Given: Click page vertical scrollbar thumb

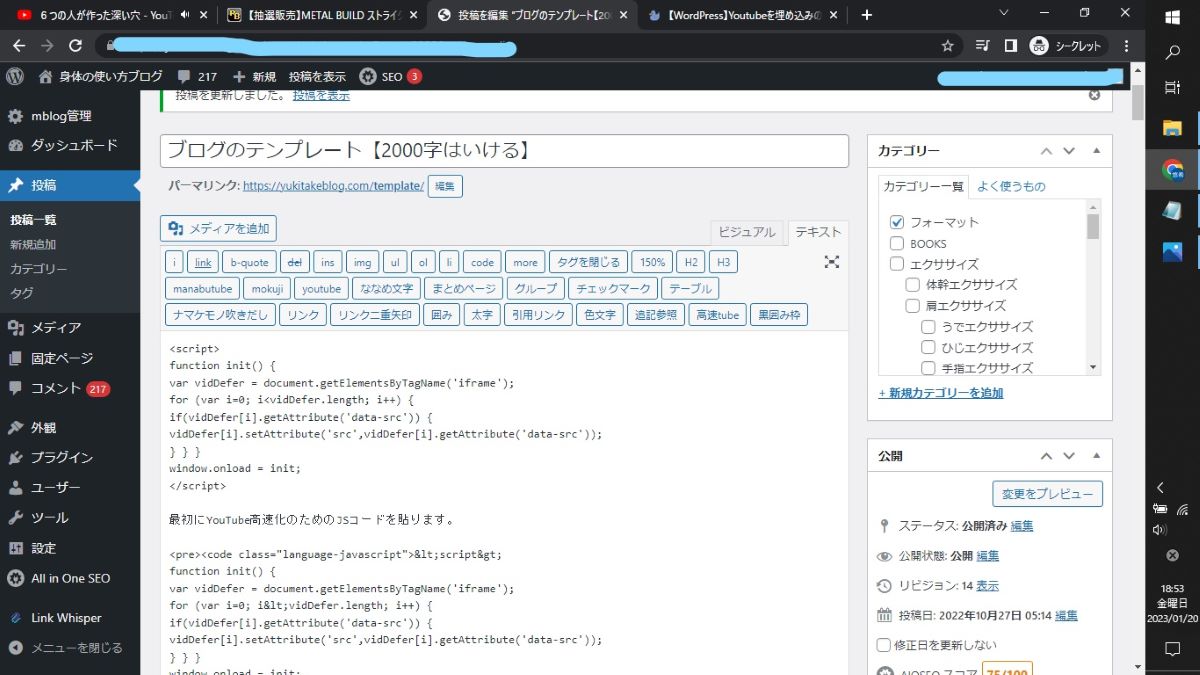Looking at the screenshot, I should [x=1137, y=103].
